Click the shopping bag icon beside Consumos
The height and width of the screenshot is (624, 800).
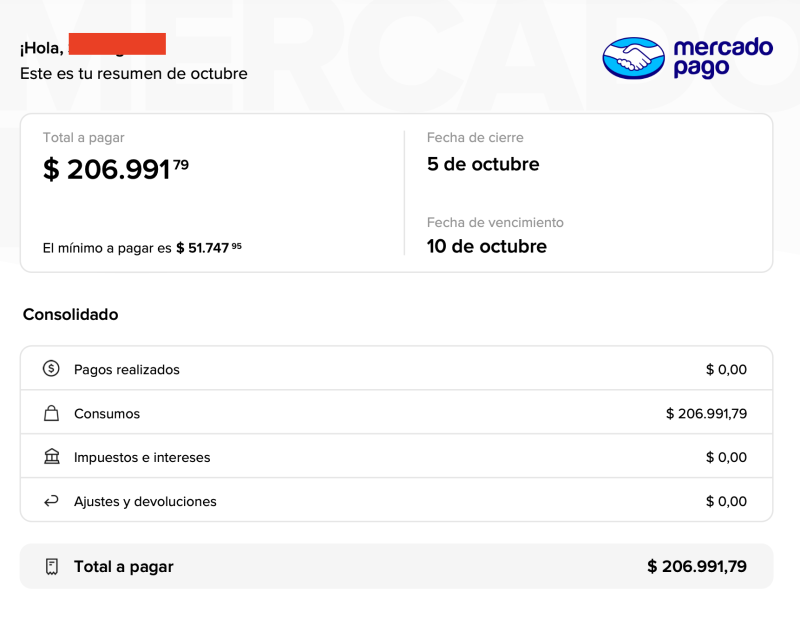tap(51, 413)
